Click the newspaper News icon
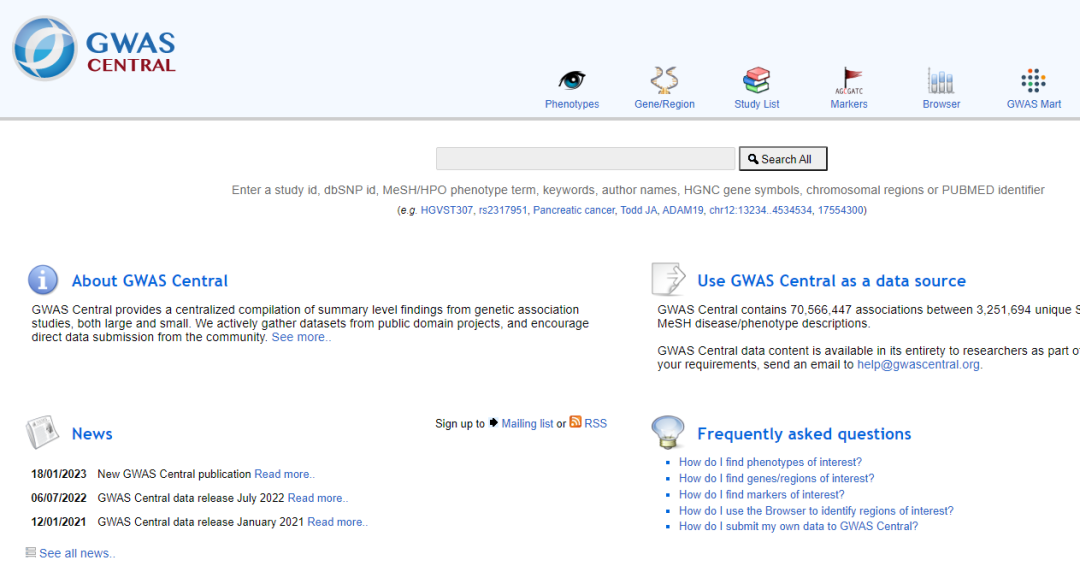 pyautogui.click(x=42, y=433)
